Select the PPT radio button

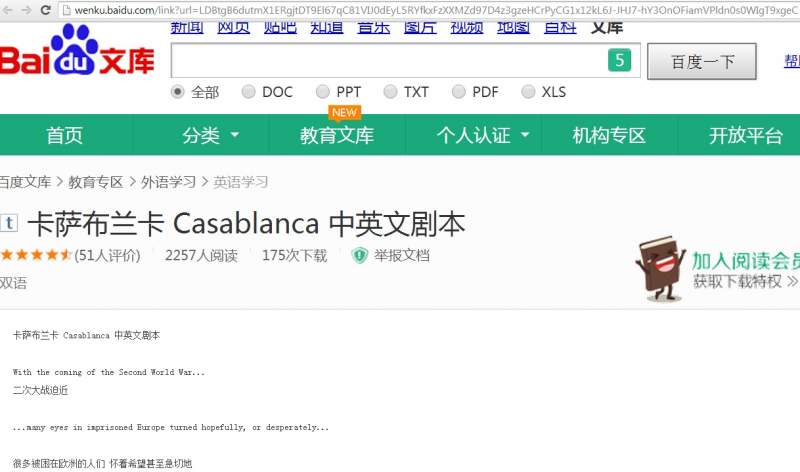point(322,92)
